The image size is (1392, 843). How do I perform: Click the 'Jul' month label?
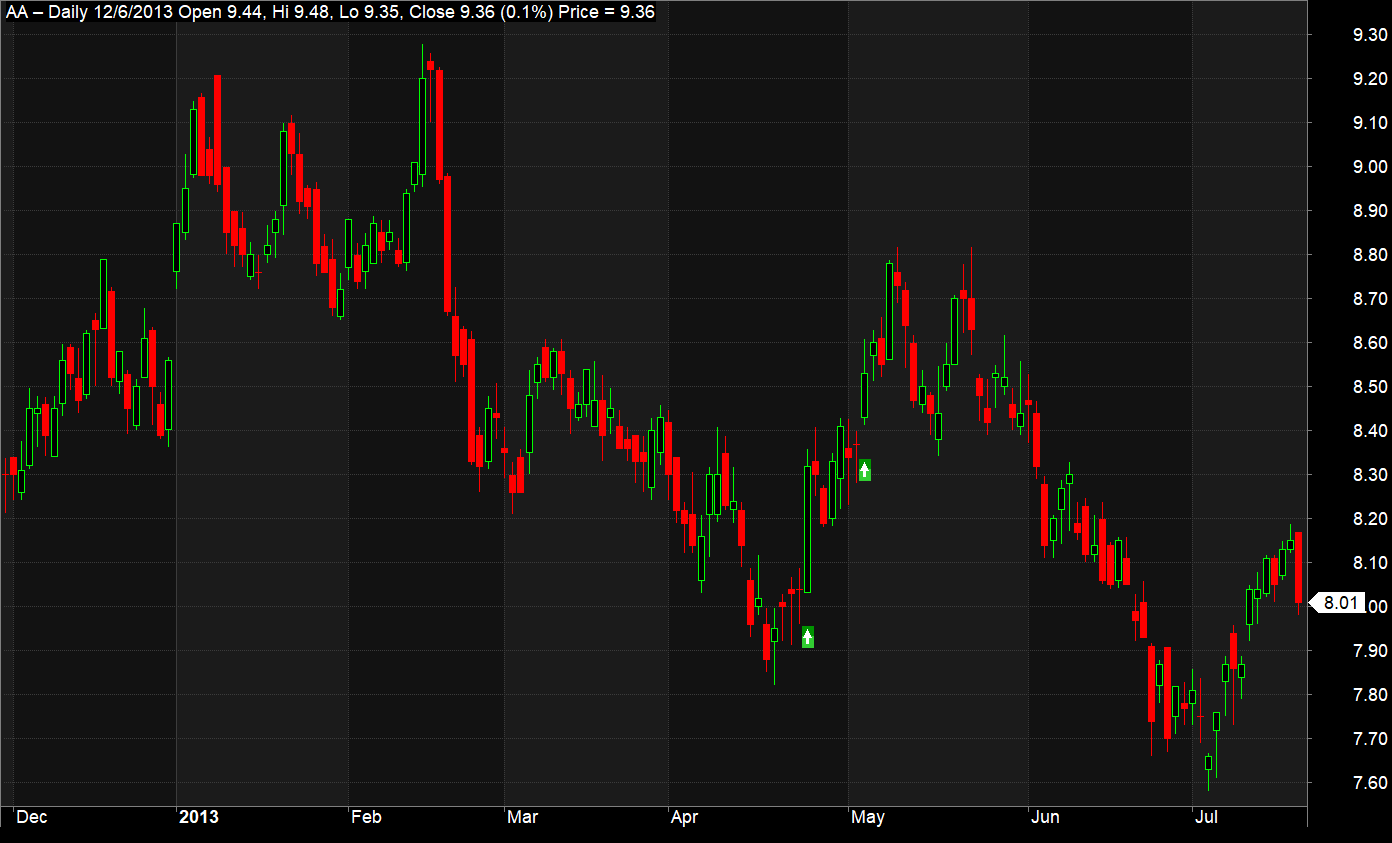point(1207,817)
